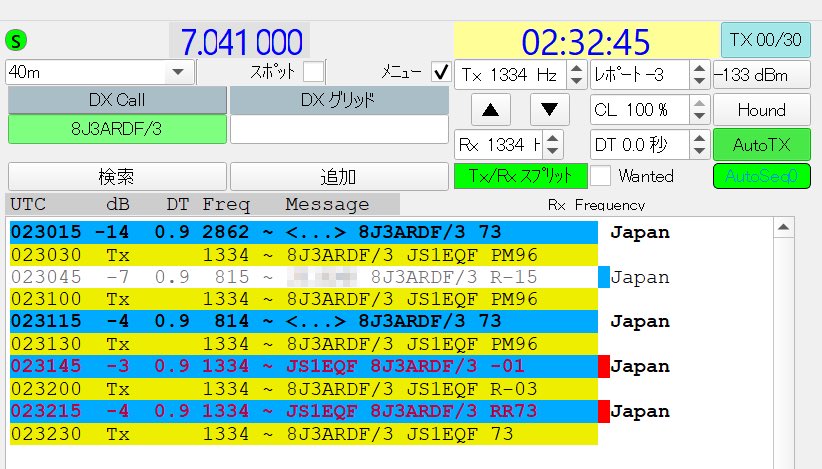Untick the メニュー checkbox

(441, 72)
